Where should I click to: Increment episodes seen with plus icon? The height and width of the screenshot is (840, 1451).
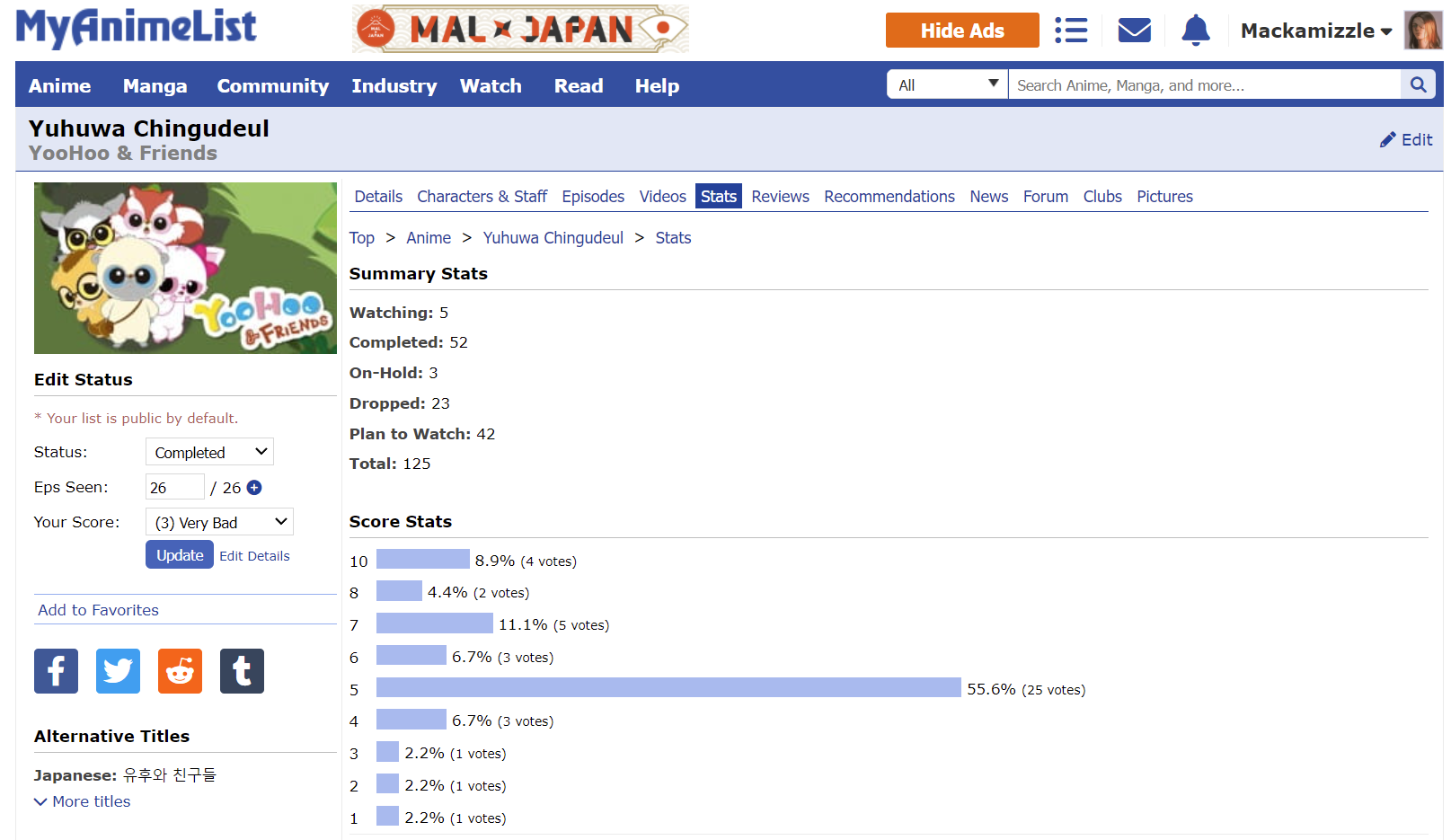[x=254, y=488]
